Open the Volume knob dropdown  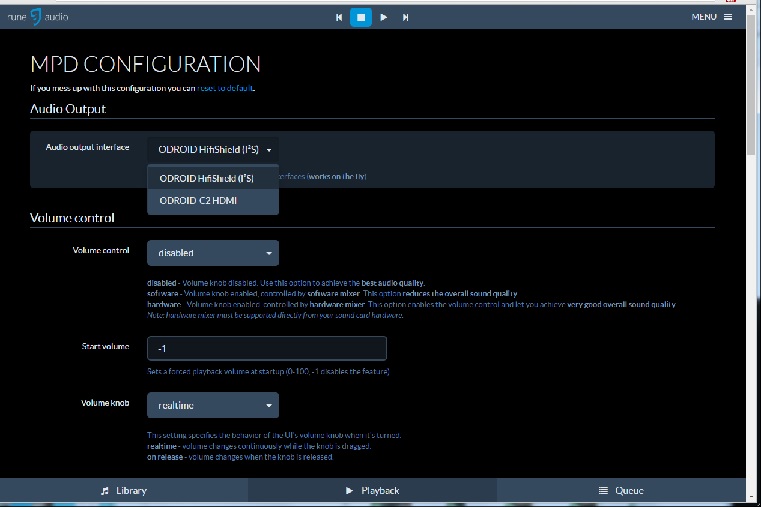pos(213,405)
